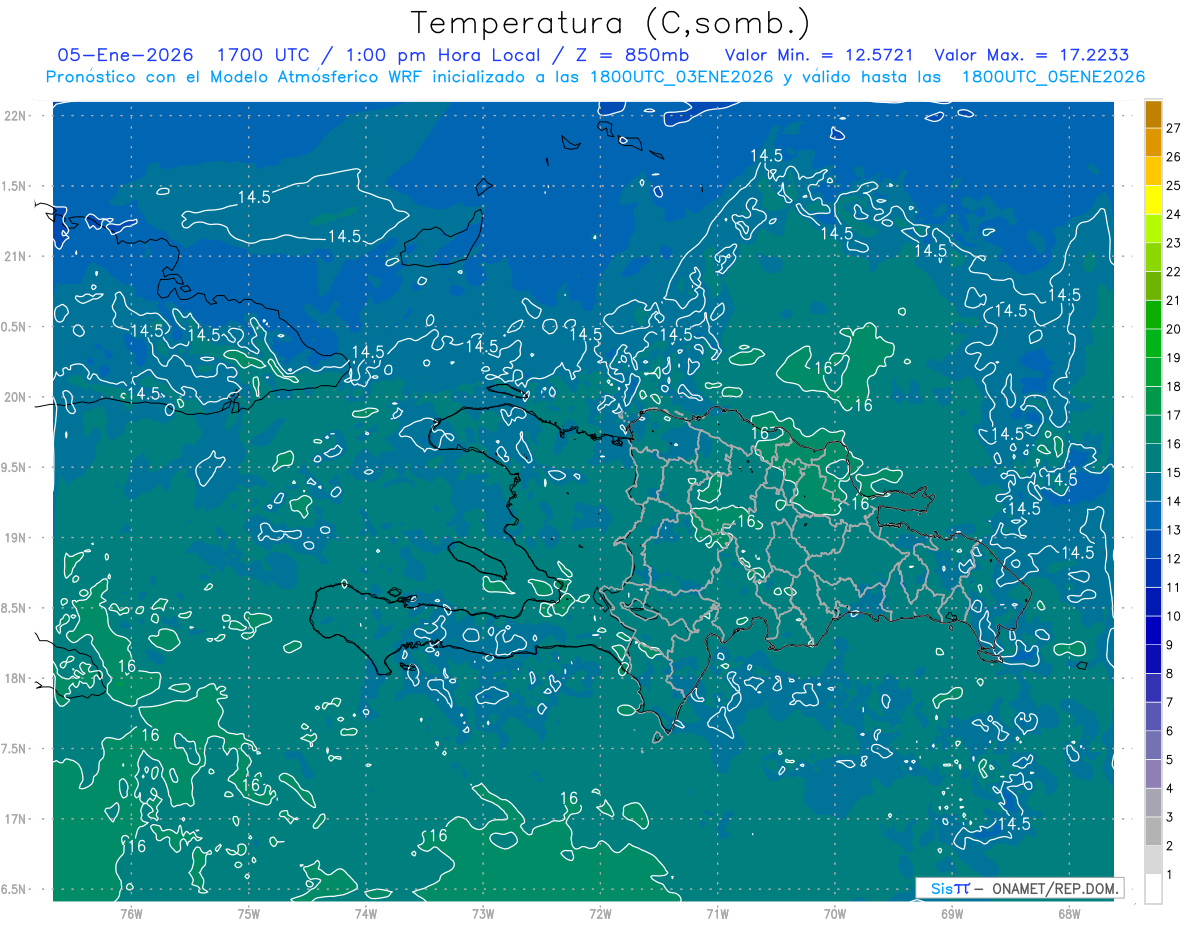Select the white swatch below label 1
The width and height of the screenshot is (1200, 927).
1153,888
